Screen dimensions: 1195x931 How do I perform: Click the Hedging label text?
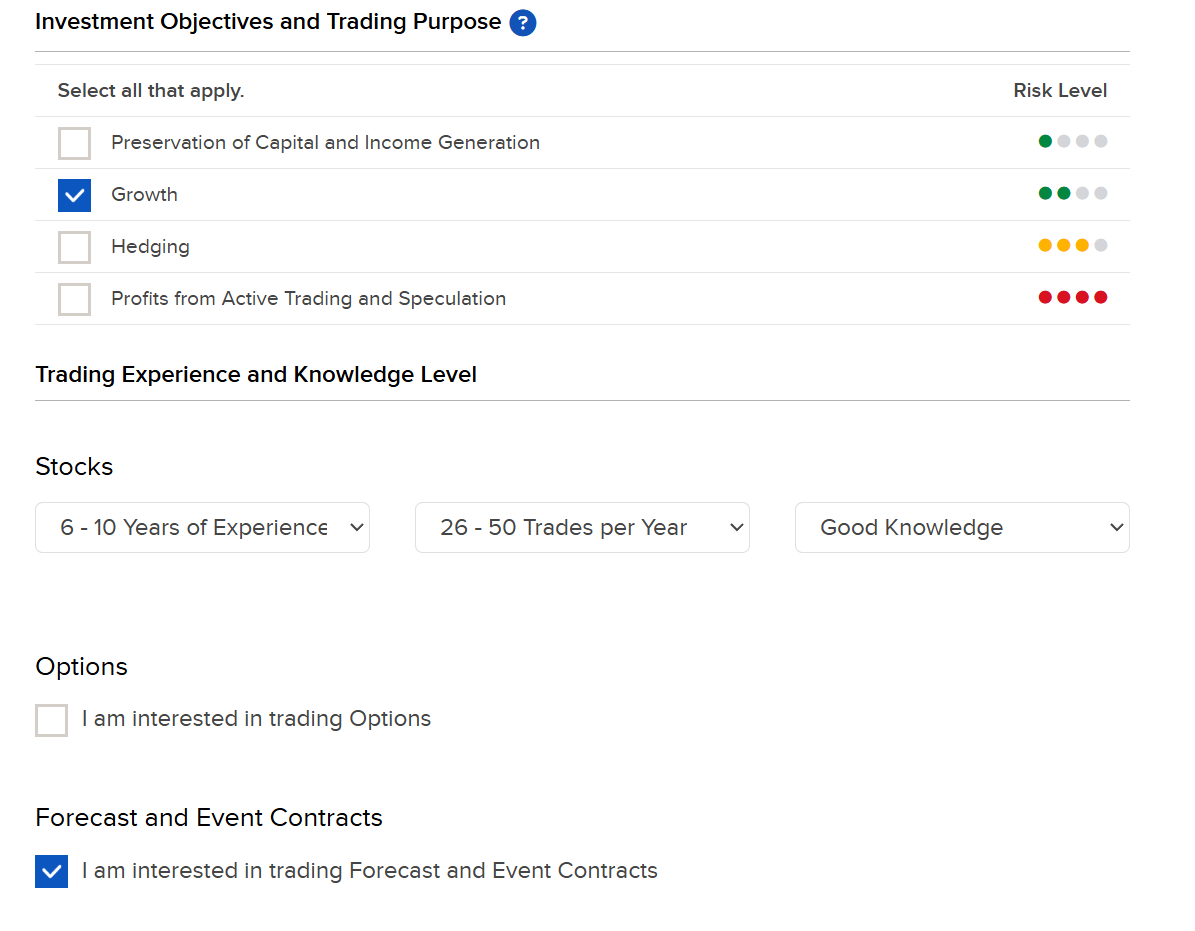click(x=150, y=247)
